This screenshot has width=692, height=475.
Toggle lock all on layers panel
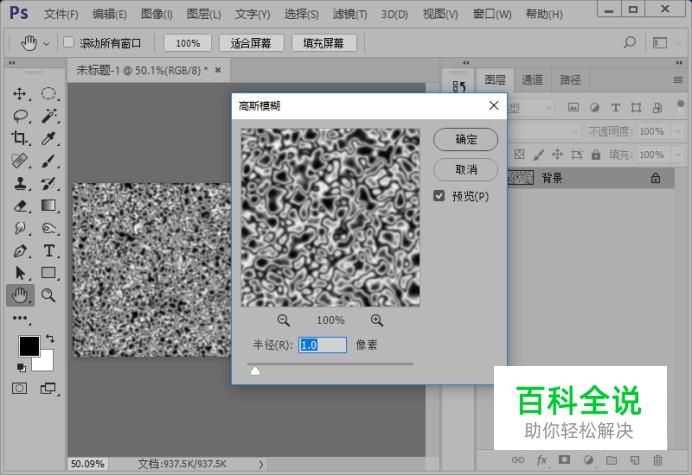596,155
